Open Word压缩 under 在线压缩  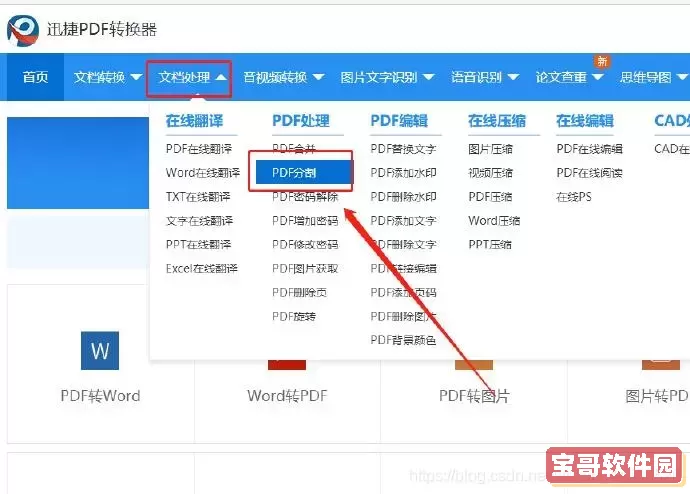click(494, 220)
